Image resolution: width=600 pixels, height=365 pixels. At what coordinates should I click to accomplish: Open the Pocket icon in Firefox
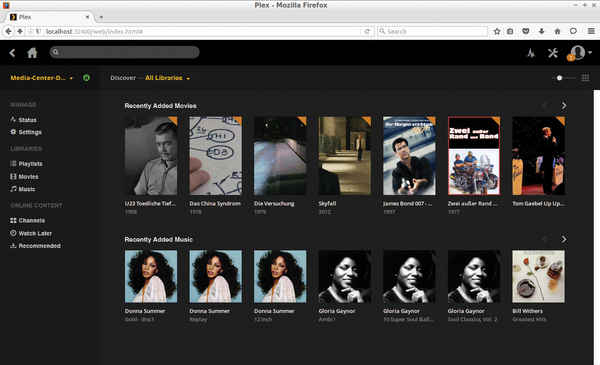(x=526, y=31)
